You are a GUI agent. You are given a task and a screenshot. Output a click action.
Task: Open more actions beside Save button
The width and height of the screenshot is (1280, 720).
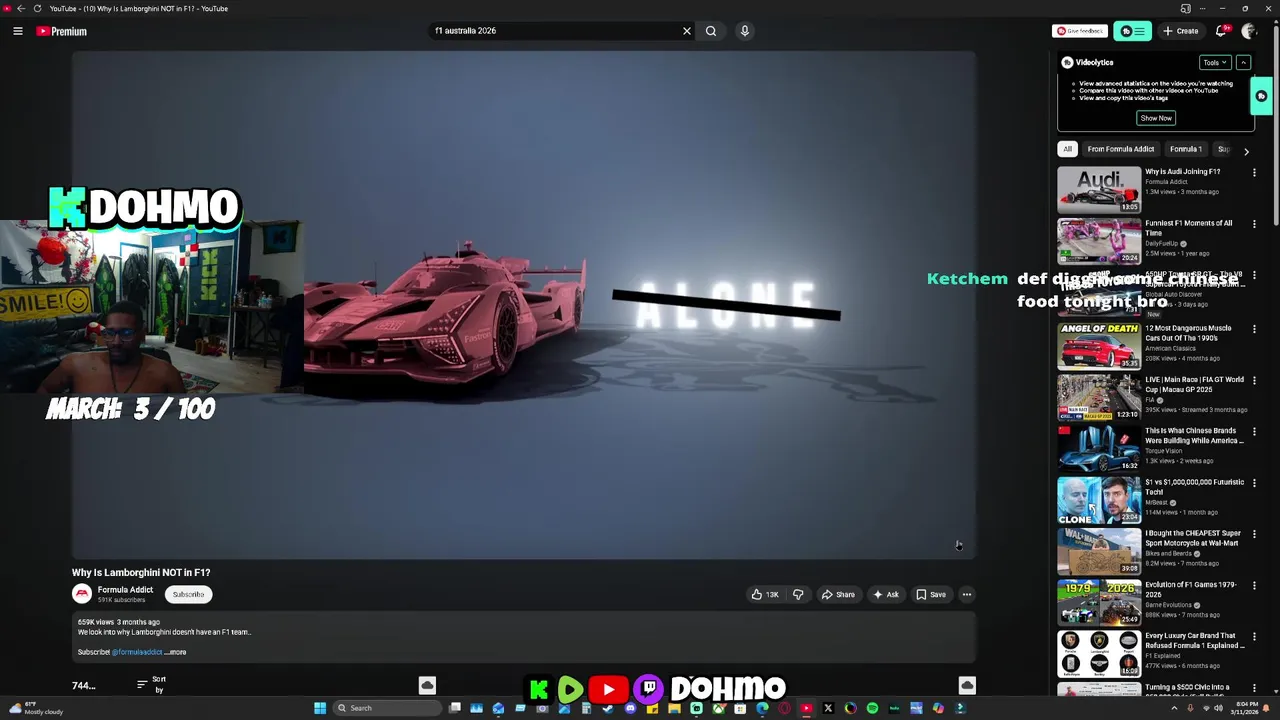[966, 594]
